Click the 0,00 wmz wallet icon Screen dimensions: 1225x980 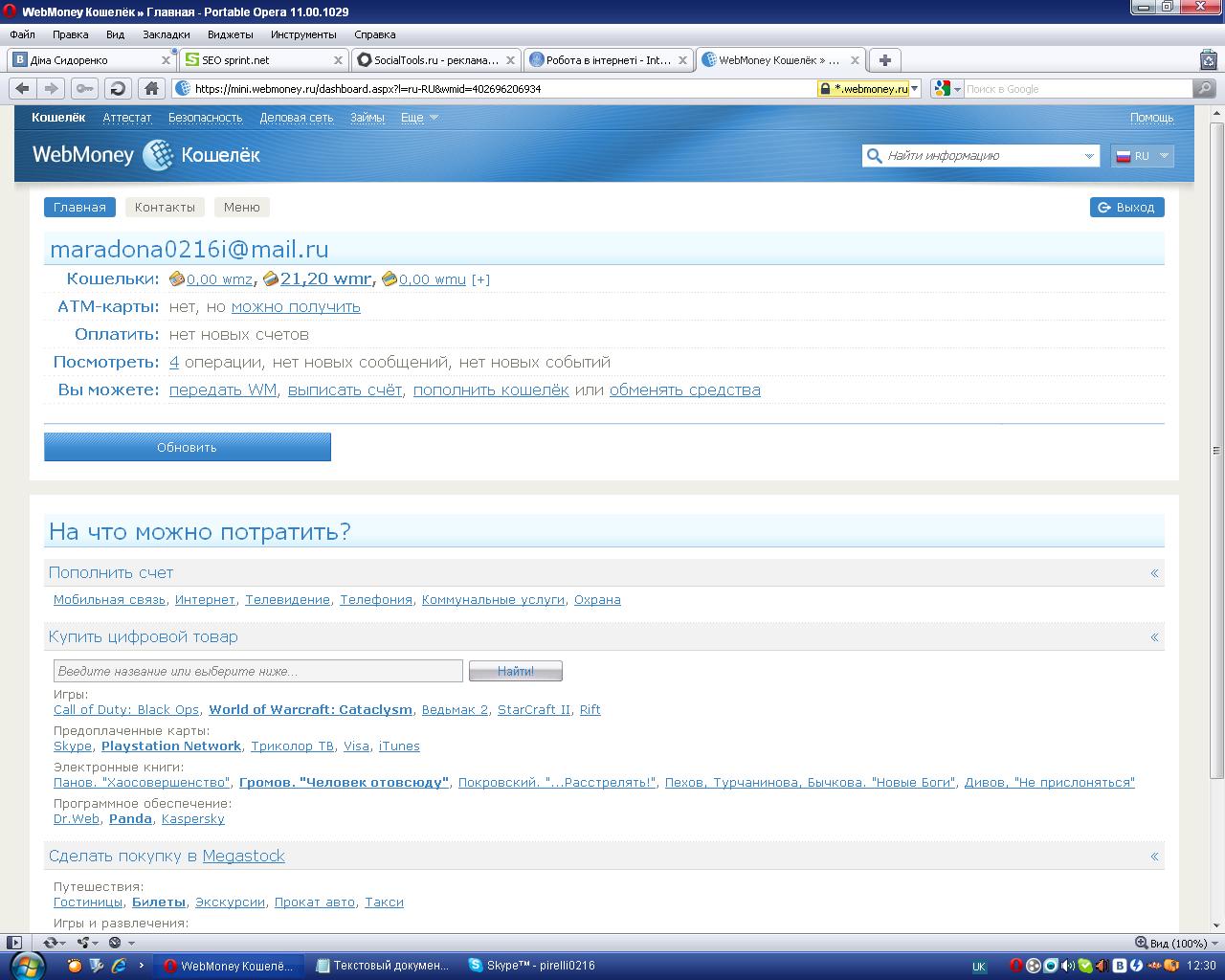point(177,279)
